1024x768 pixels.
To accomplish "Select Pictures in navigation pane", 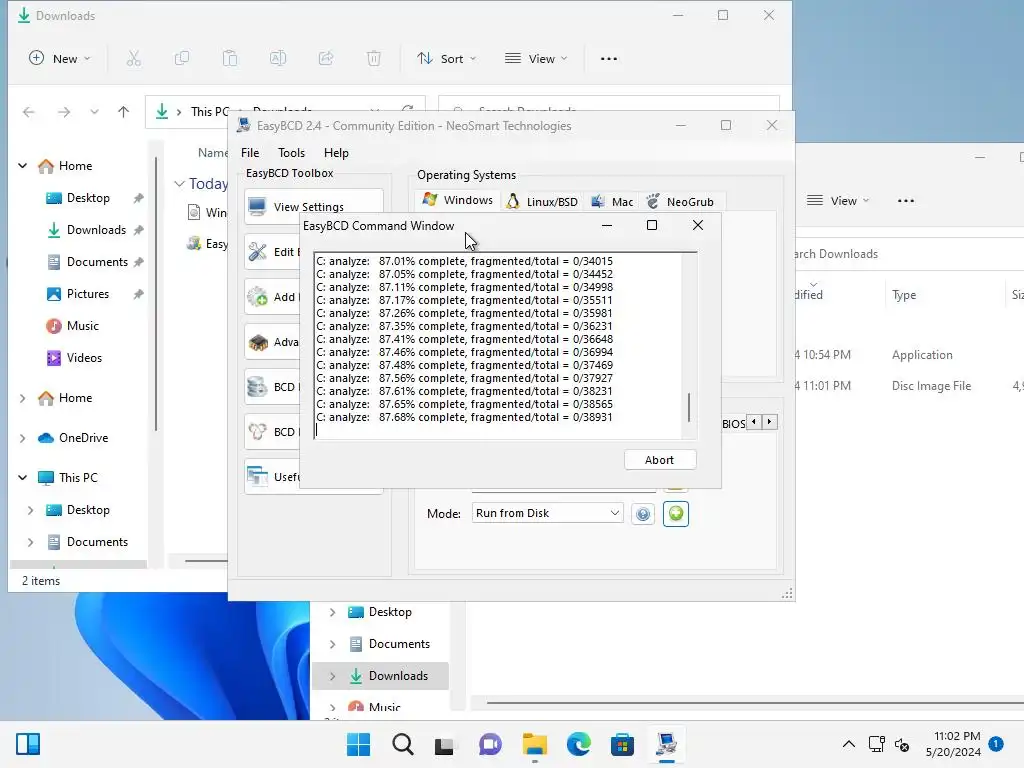I will [x=87, y=294].
